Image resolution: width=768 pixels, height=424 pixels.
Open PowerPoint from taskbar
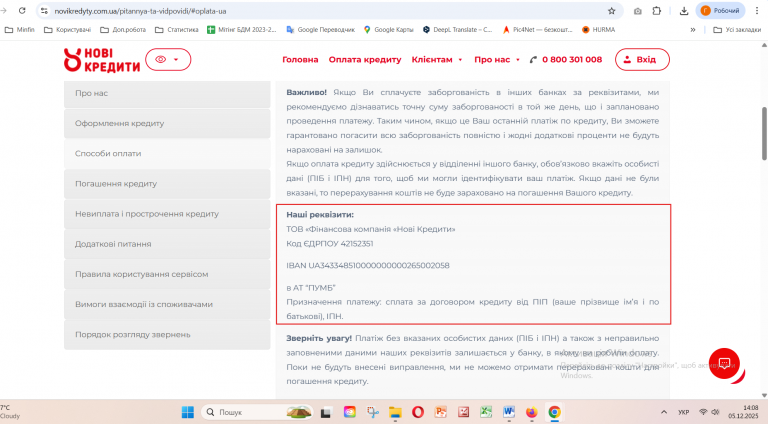(440, 412)
